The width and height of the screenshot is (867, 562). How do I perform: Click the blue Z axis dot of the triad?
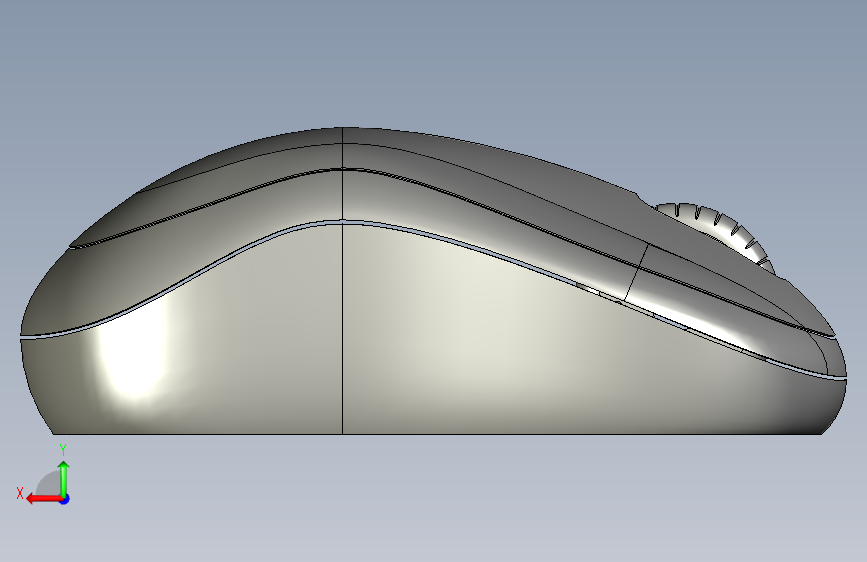point(65,499)
